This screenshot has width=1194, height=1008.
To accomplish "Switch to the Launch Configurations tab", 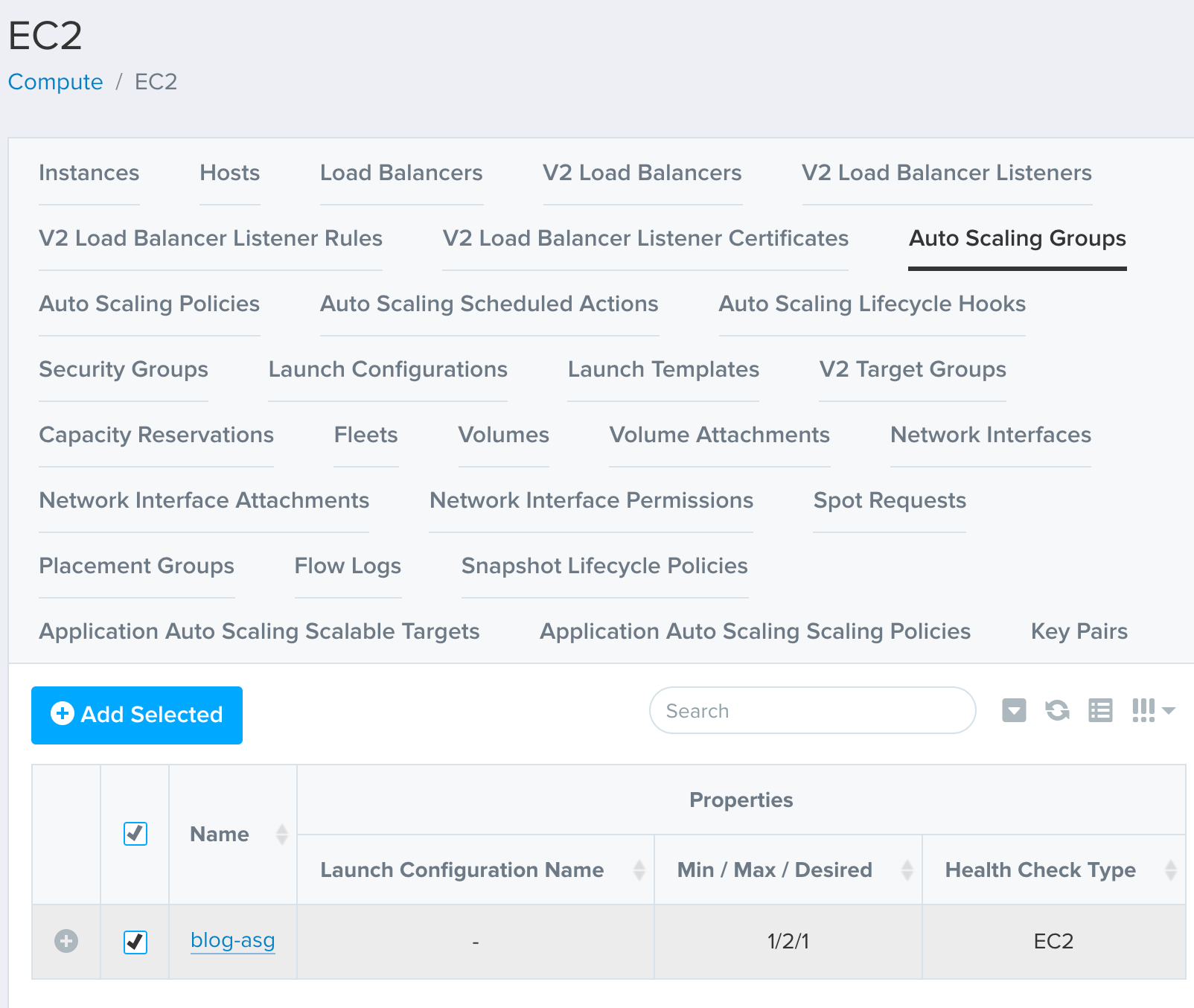I will point(388,369).
